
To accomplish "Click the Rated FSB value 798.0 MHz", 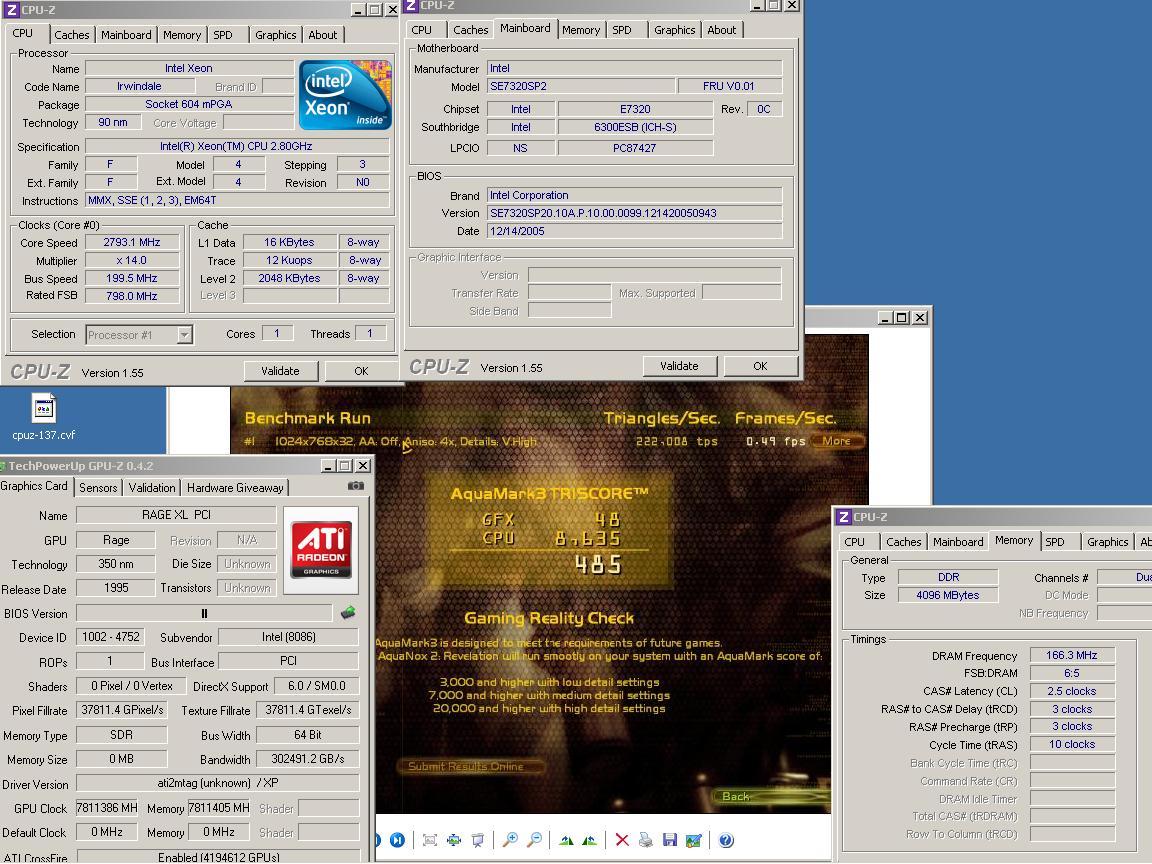I will [132, 296].
